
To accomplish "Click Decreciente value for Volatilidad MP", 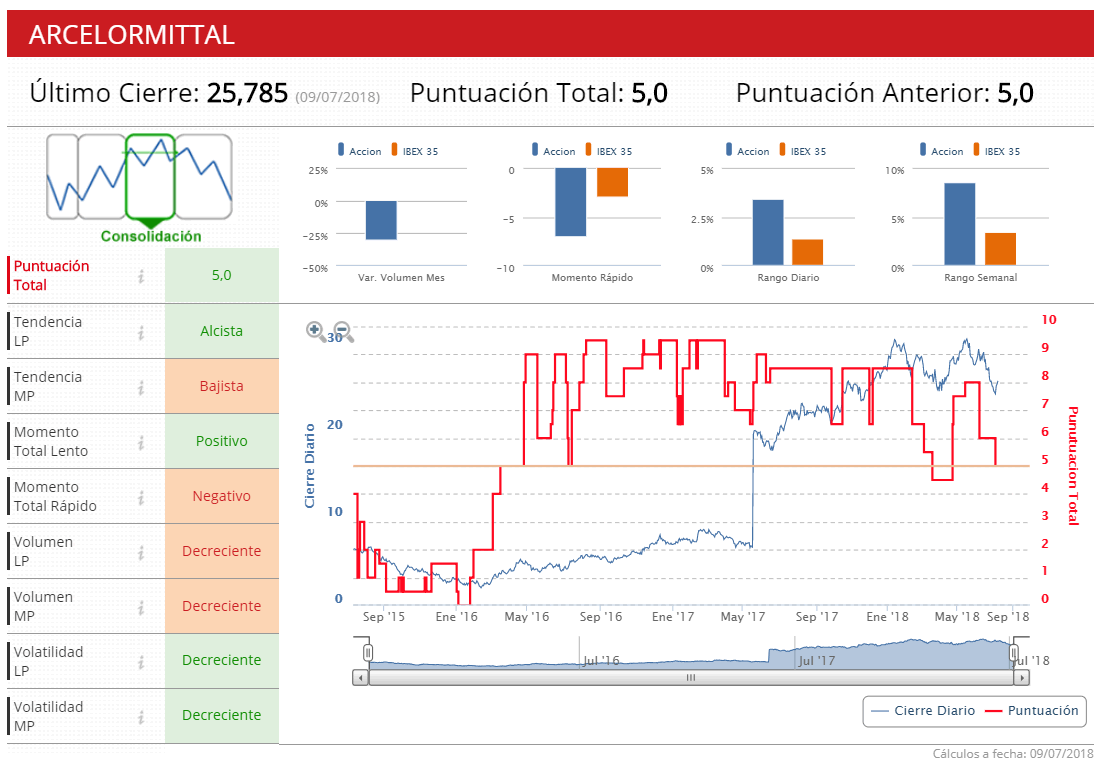I will click(x=221, y=715).
